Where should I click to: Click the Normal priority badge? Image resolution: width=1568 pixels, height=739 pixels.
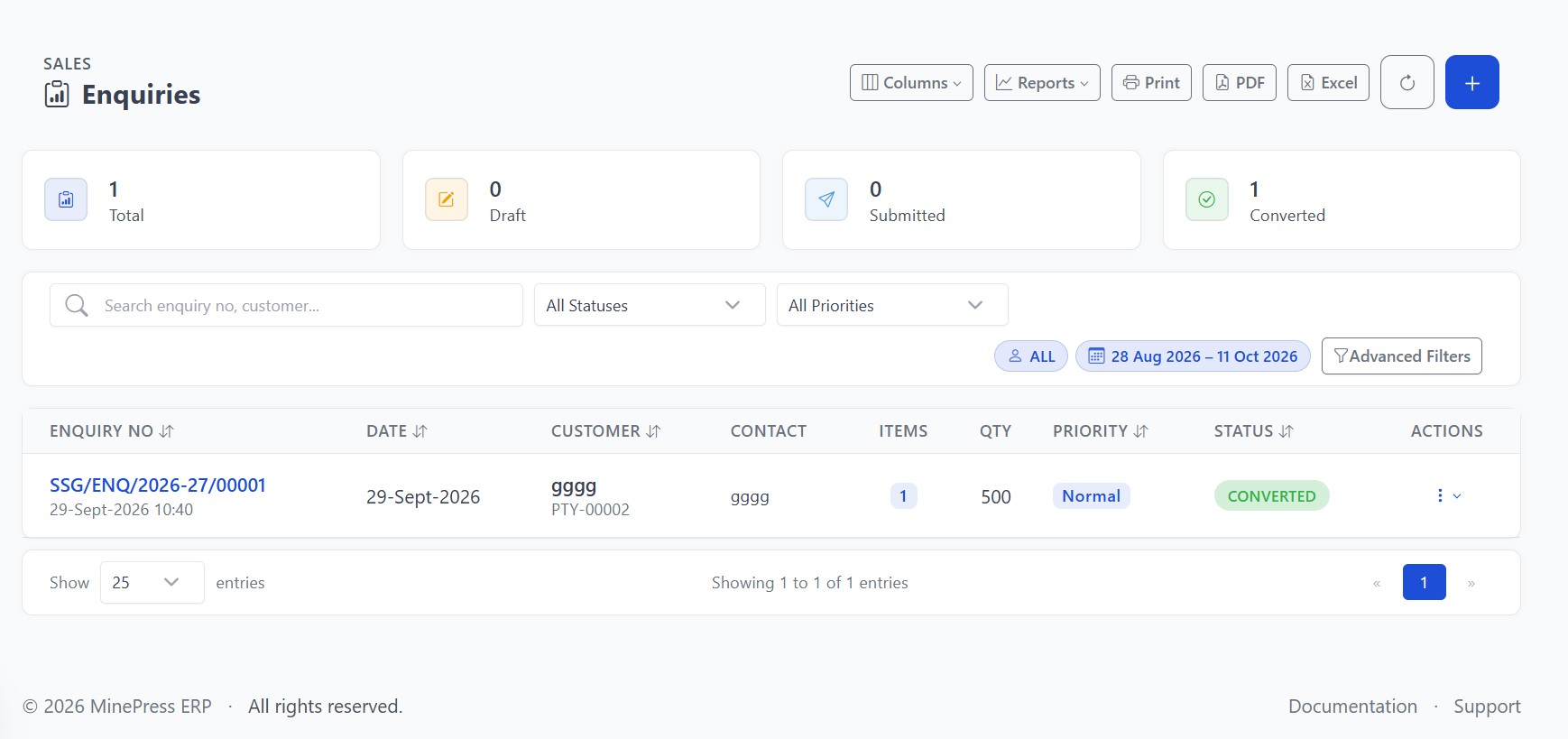[1091, 495]
